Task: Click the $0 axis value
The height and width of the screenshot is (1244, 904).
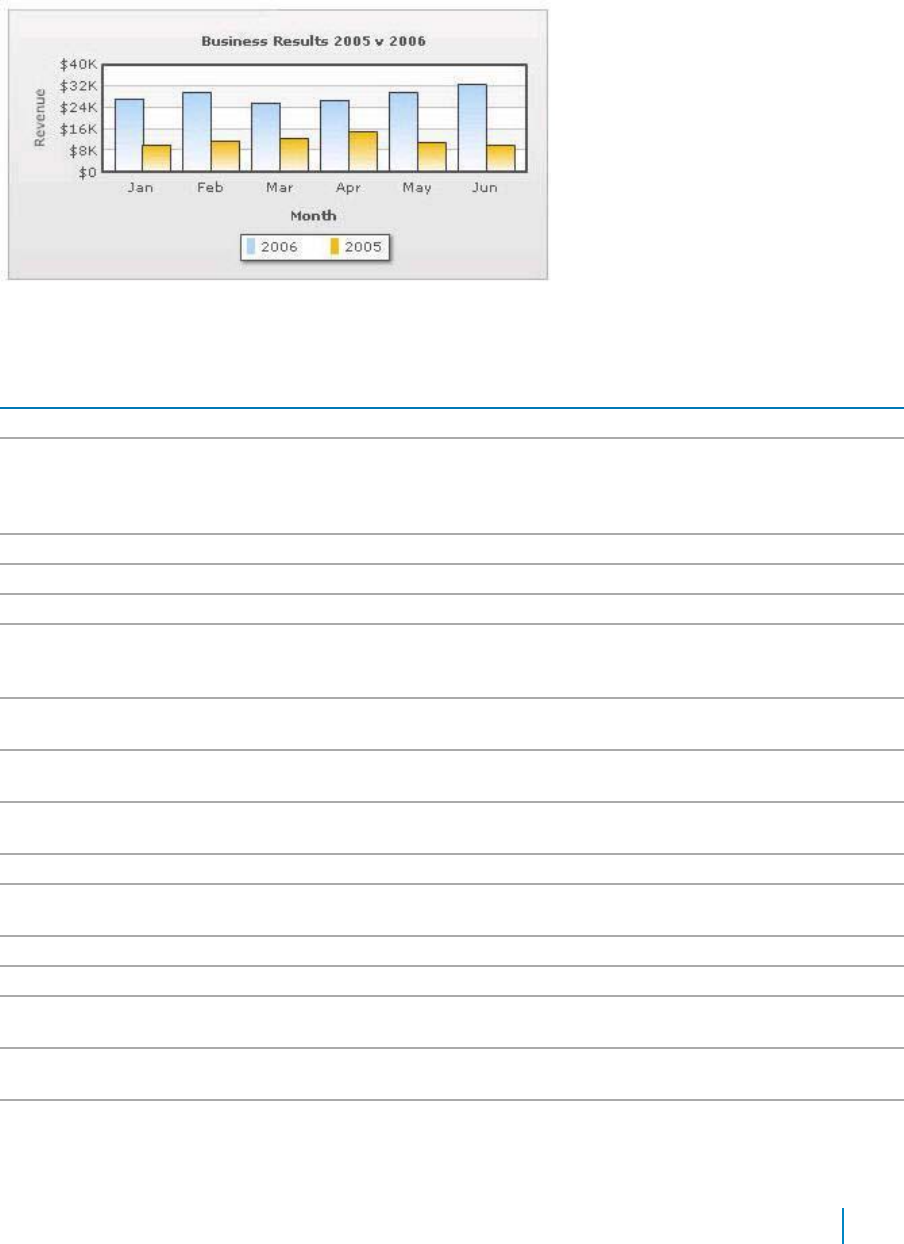Action: pos(88,172)
